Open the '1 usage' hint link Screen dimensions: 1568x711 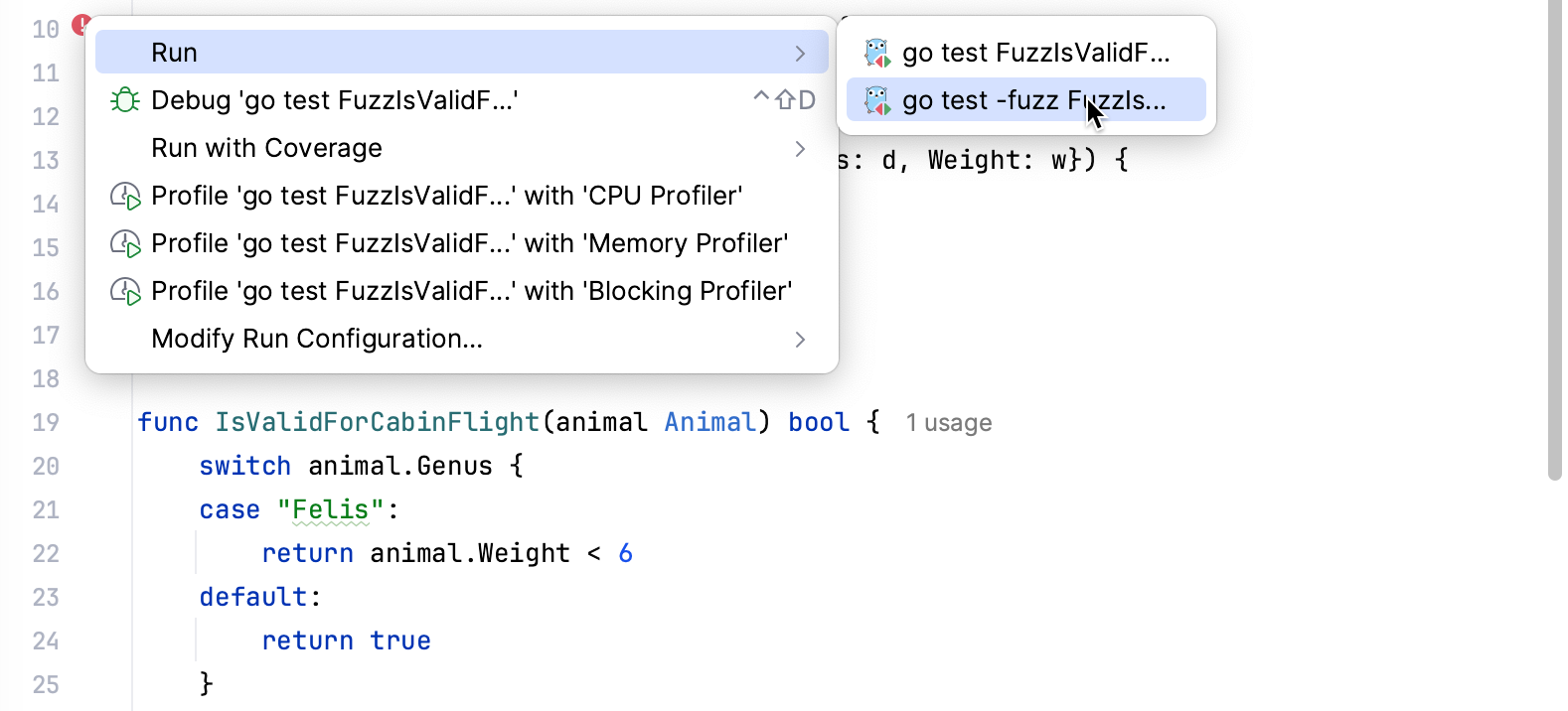click(948, 422)
